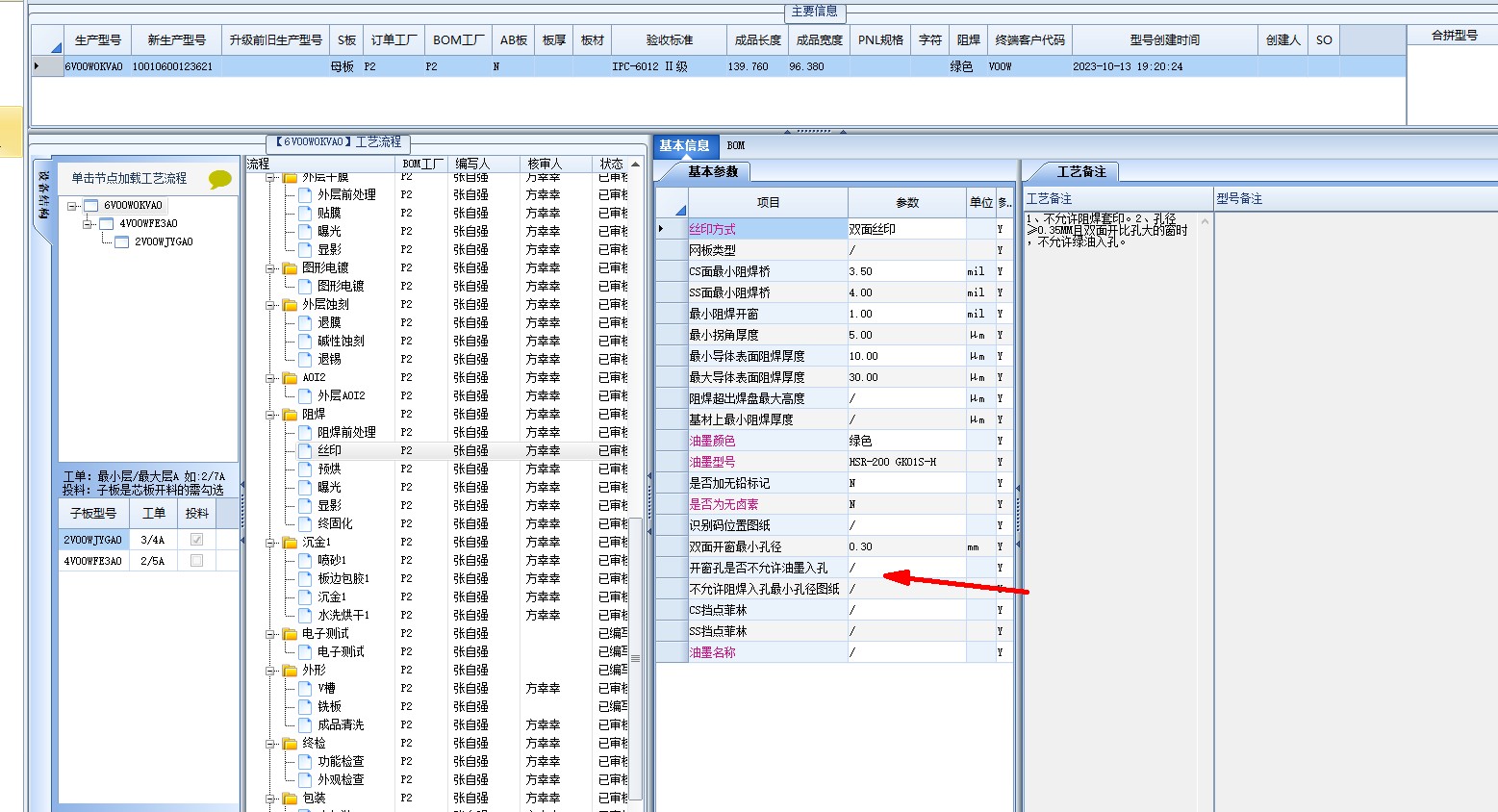Collapse the 外层蚀刻 folder node
Screen dimensions: 1498x812
coord(270,305)
